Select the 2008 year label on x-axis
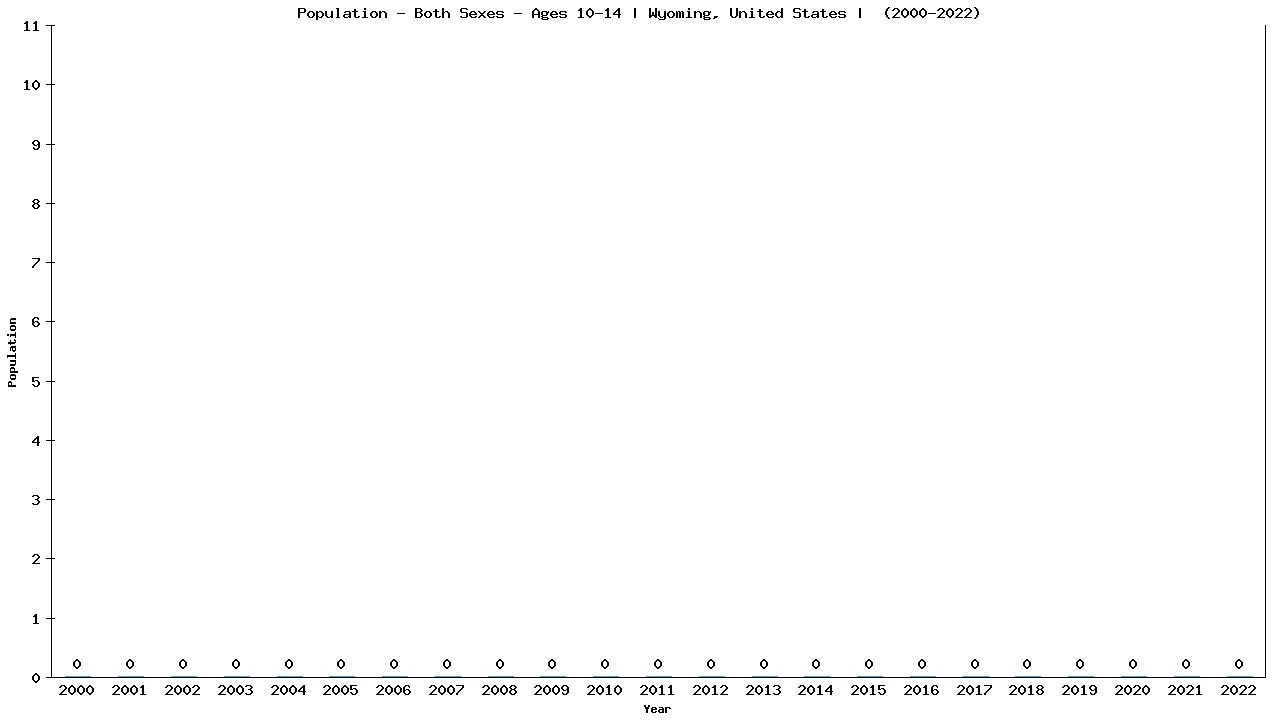Screen dimensions: 1280x720 (500, 690)
